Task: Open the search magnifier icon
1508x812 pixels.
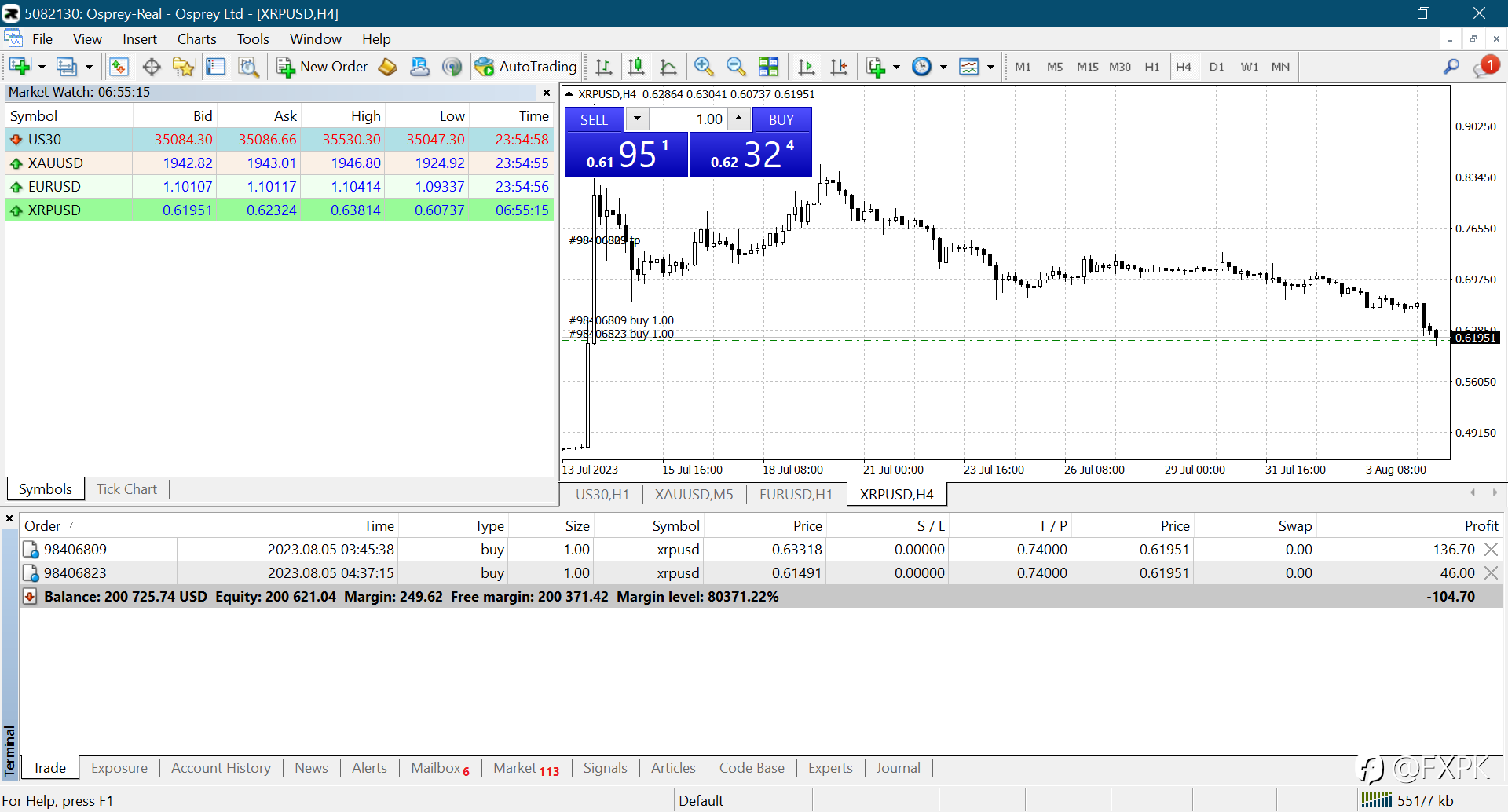Action: point(1451,67)
